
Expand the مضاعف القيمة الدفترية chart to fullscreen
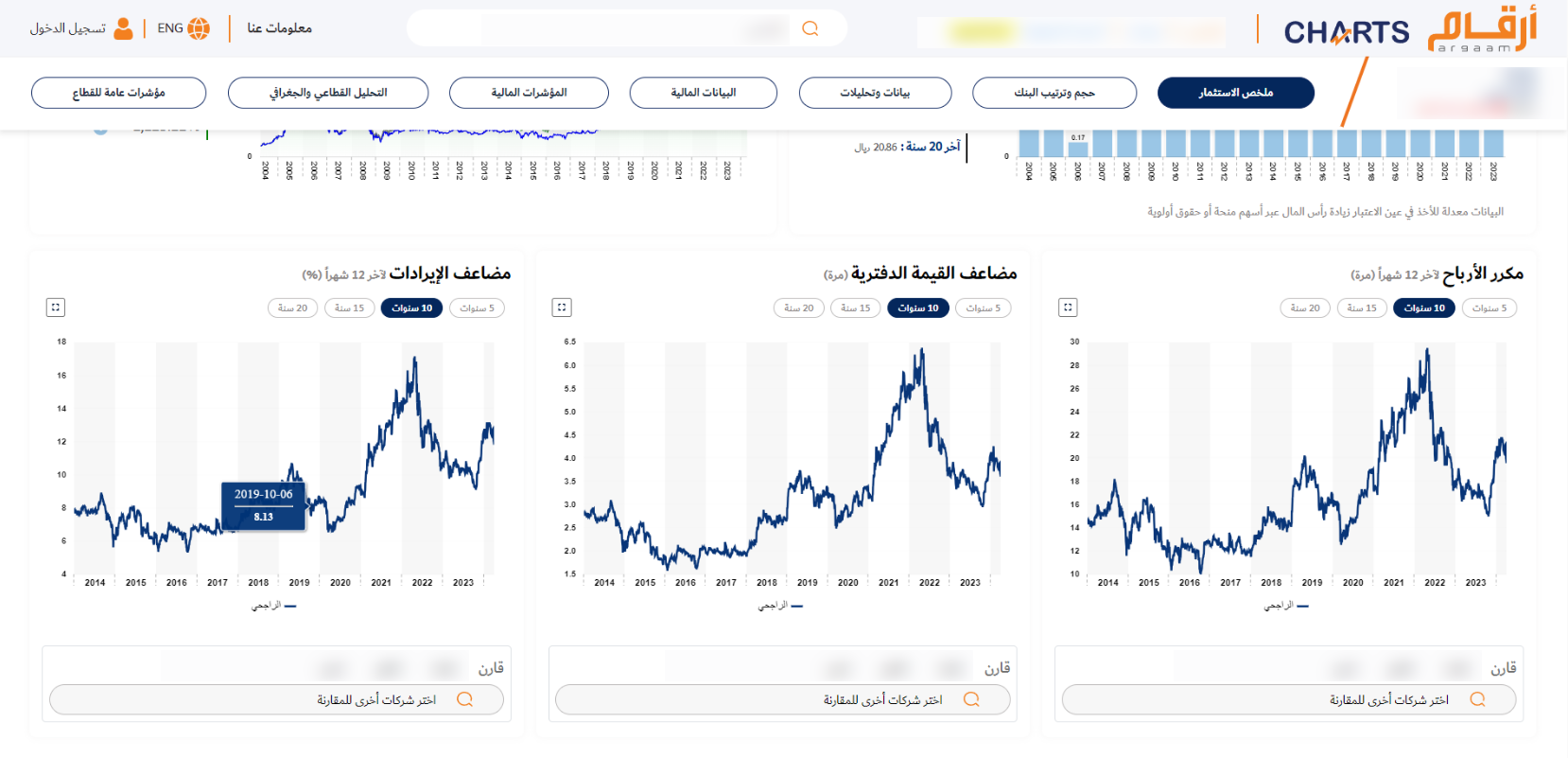coord(562,307)
